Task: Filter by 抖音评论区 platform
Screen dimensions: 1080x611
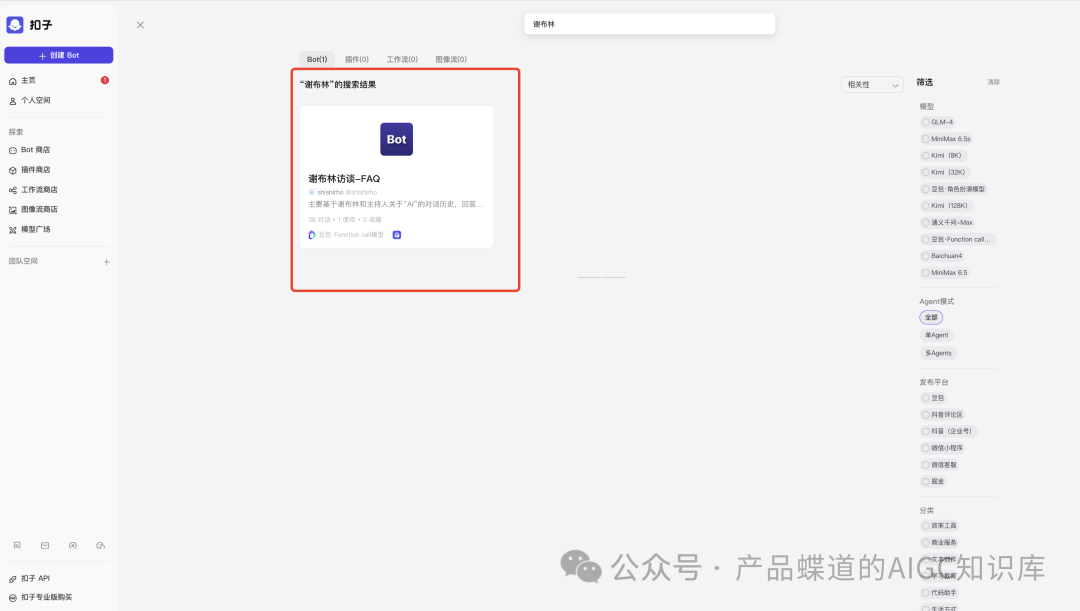Action: point(942,415)
